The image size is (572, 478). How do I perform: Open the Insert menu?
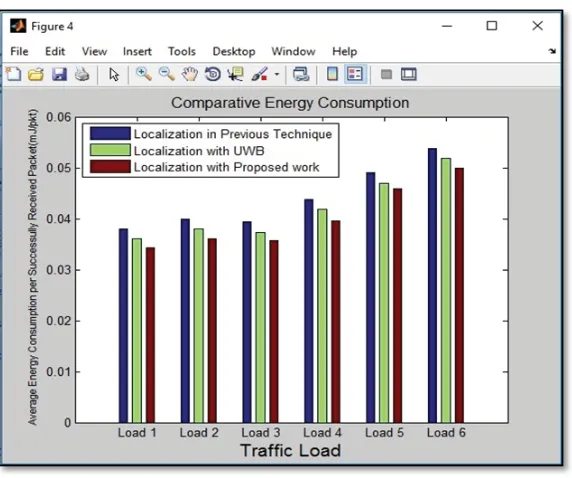coord(137,51)
